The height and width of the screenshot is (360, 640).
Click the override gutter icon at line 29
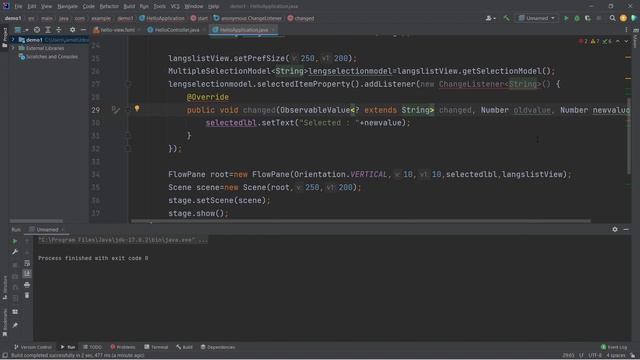click(x=116, y=110)
